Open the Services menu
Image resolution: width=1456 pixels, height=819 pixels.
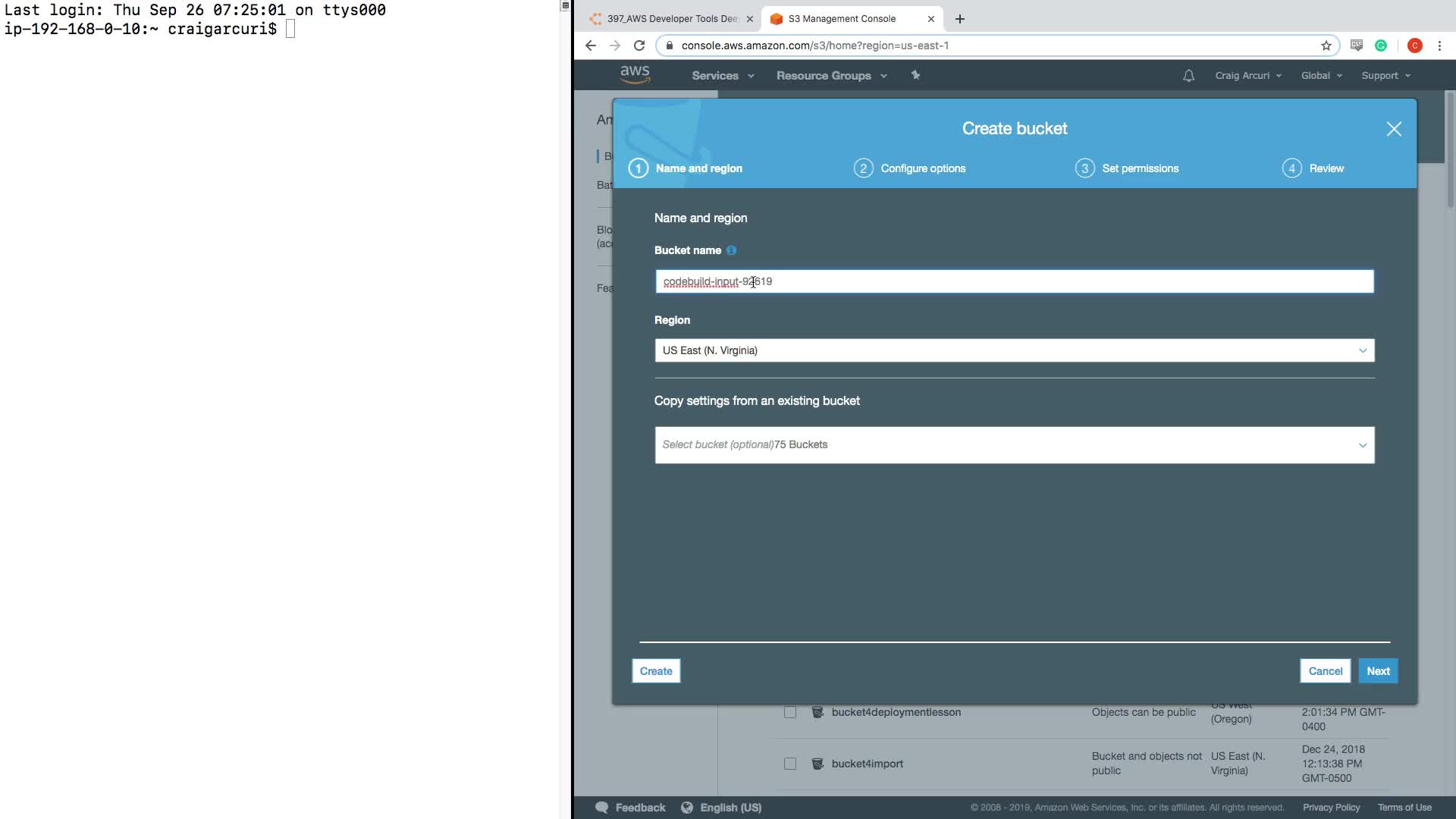tap(722, 76)
